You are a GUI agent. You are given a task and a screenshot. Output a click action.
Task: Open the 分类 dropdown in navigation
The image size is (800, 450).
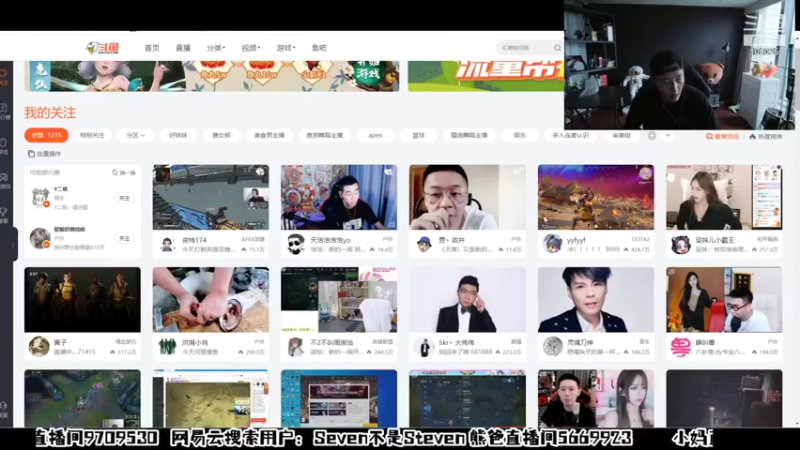(216, 48)
